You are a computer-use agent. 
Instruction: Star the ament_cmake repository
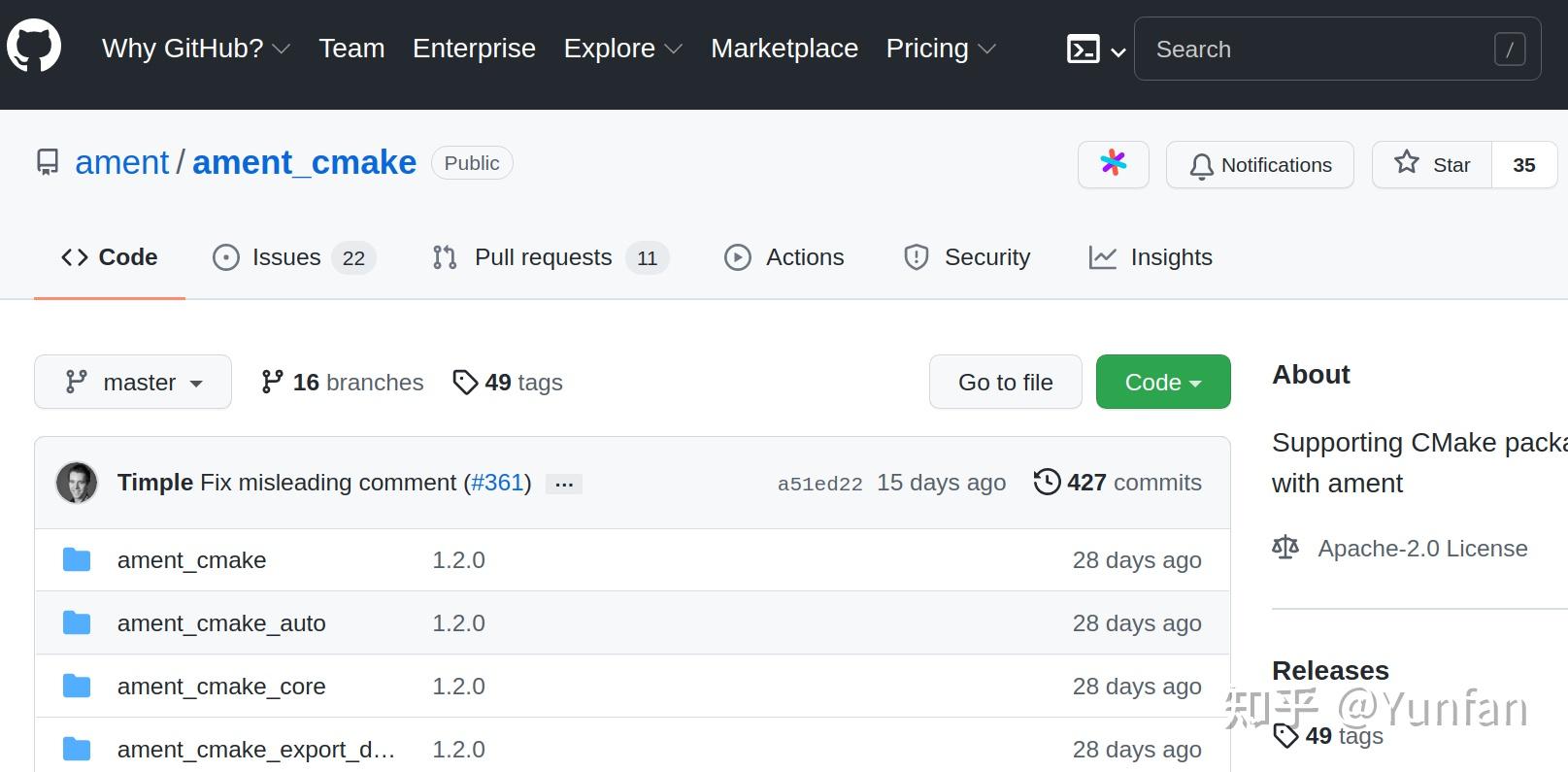coord(1432,165)
